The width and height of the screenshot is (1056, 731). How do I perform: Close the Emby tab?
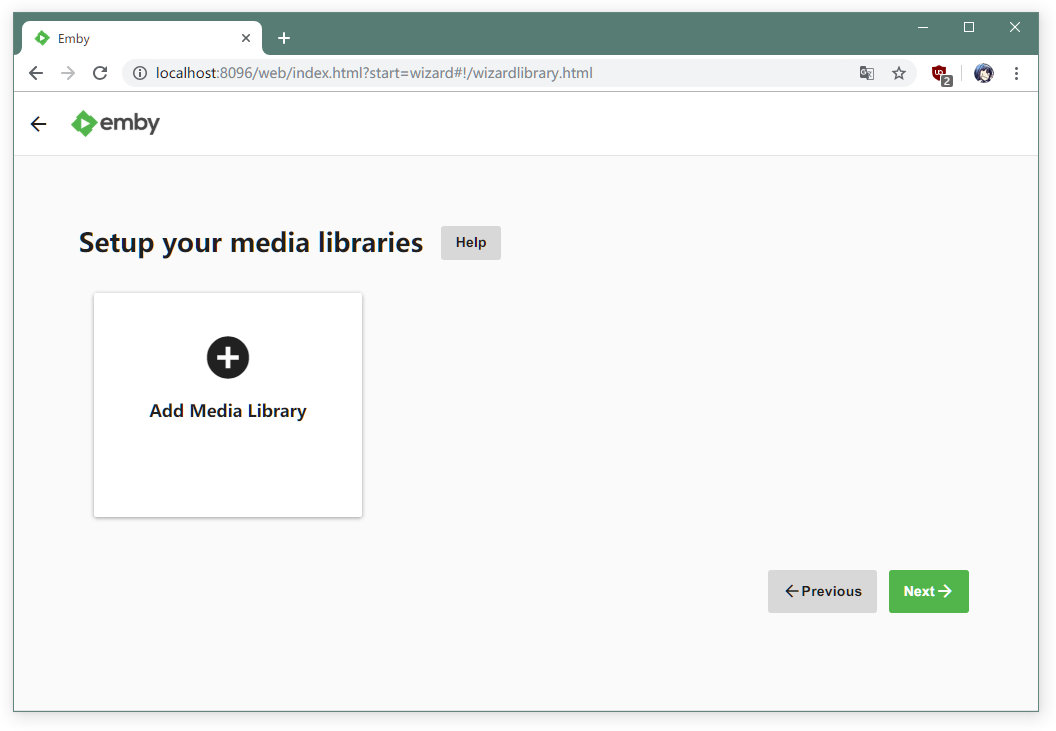point(246,38)
